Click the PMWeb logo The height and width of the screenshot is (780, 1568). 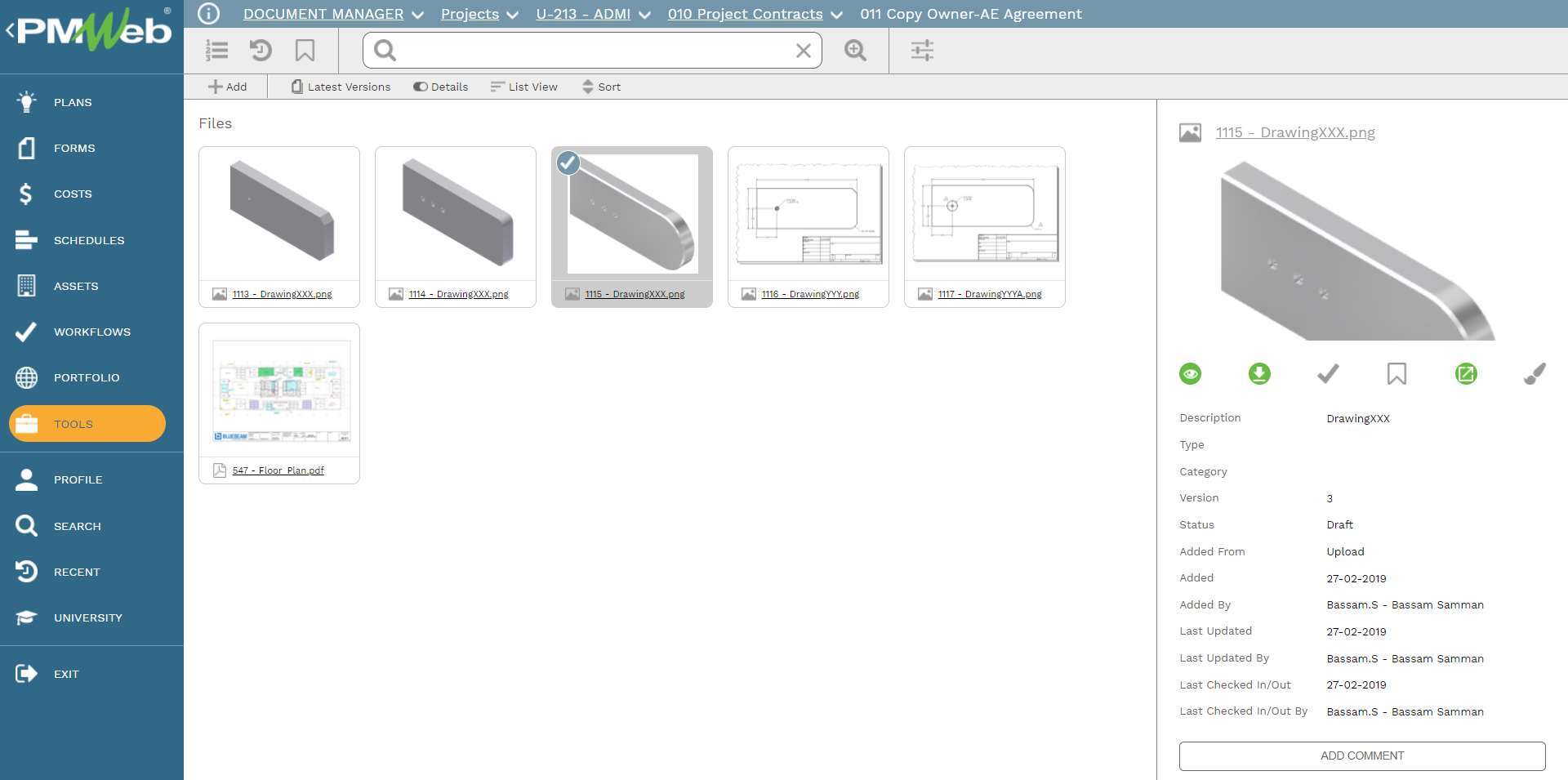94,31
